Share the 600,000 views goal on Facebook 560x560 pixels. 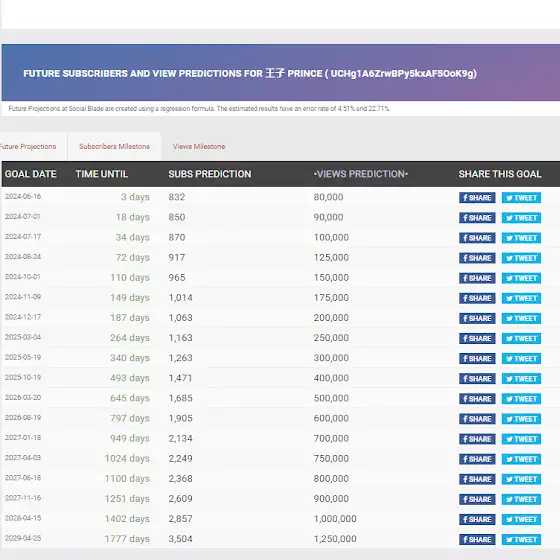(x=477, y=419)
